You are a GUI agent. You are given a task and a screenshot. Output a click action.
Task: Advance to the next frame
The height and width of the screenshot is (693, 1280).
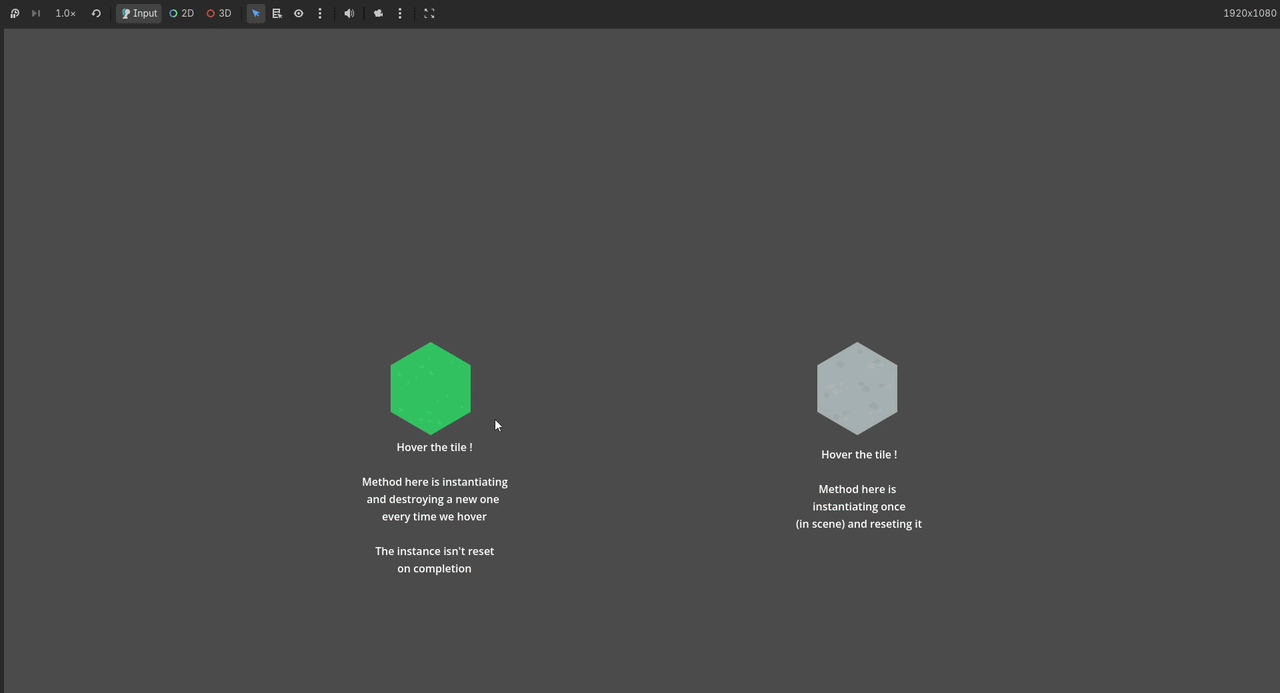36,13
